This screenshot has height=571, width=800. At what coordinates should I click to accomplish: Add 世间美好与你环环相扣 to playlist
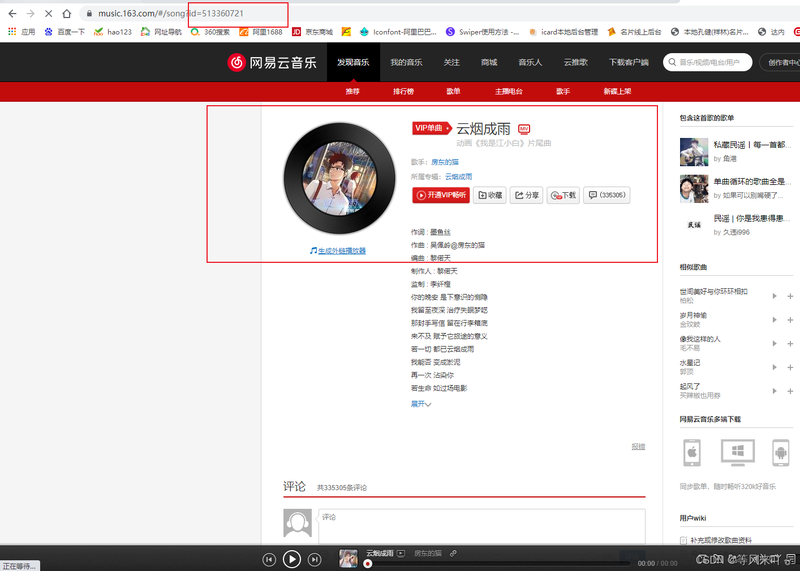[x=790, y=296]
